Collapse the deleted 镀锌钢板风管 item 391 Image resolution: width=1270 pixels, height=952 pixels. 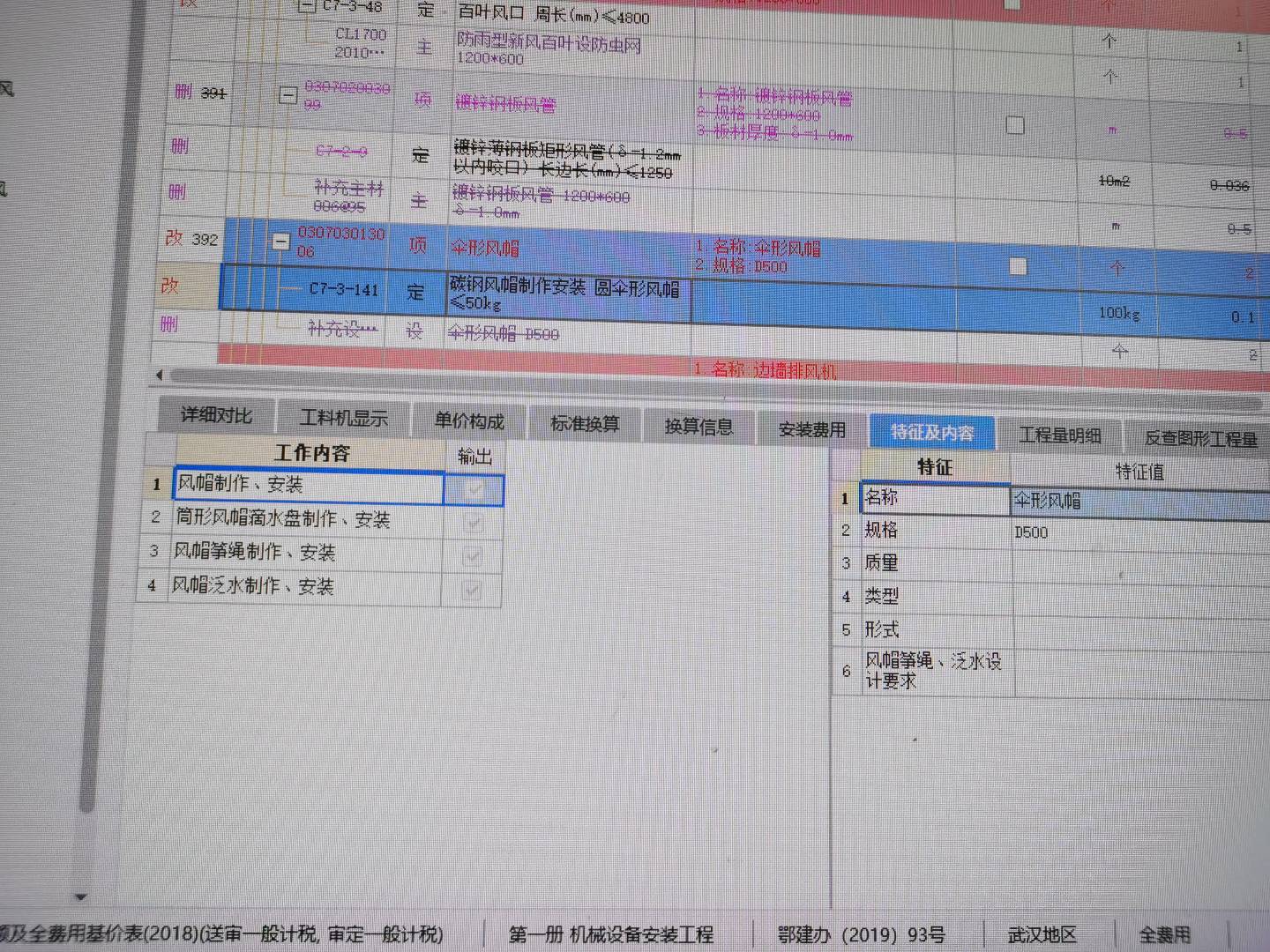[x=288, y=95]
